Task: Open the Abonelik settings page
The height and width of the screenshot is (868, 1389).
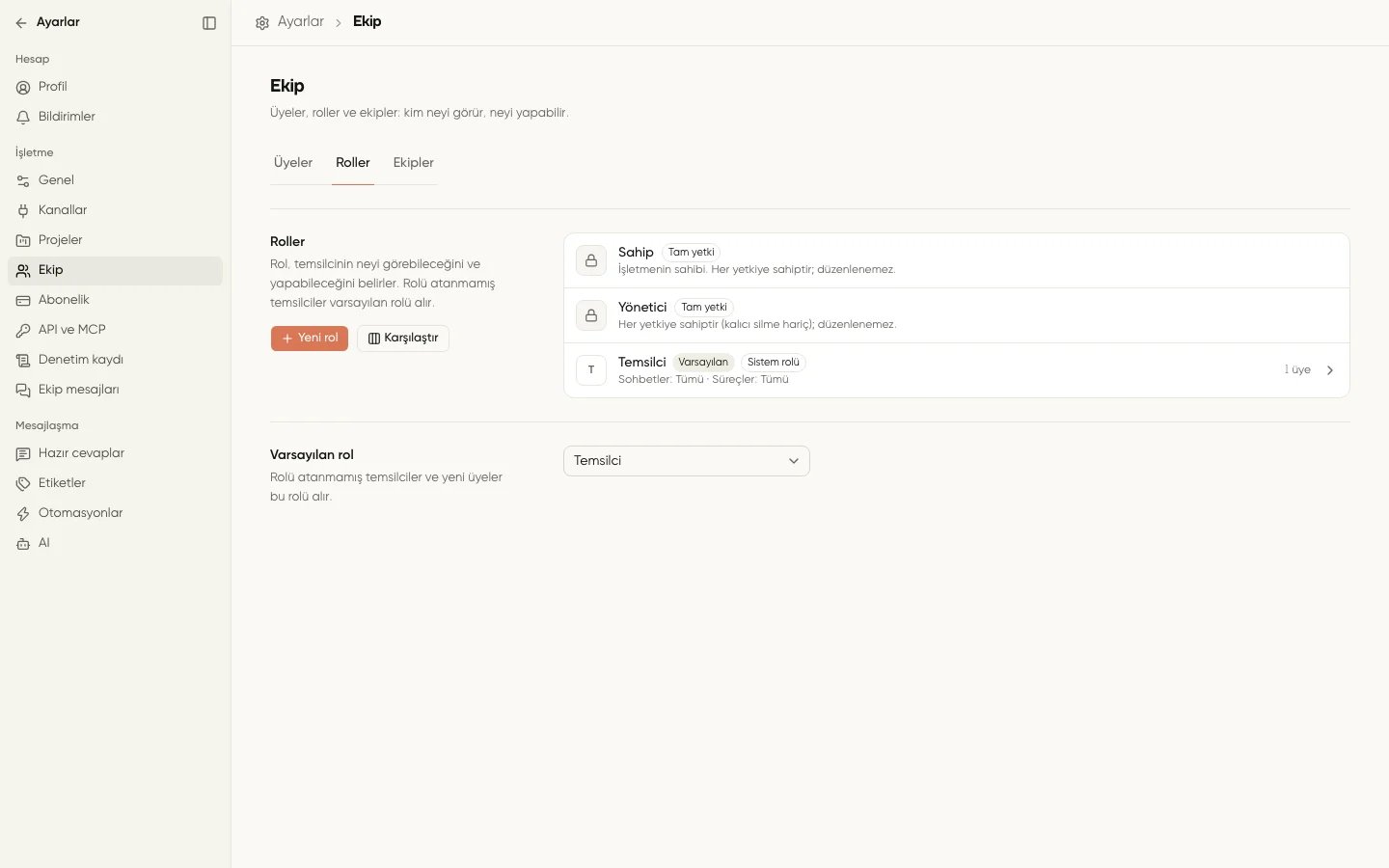Action: (115, 301)
